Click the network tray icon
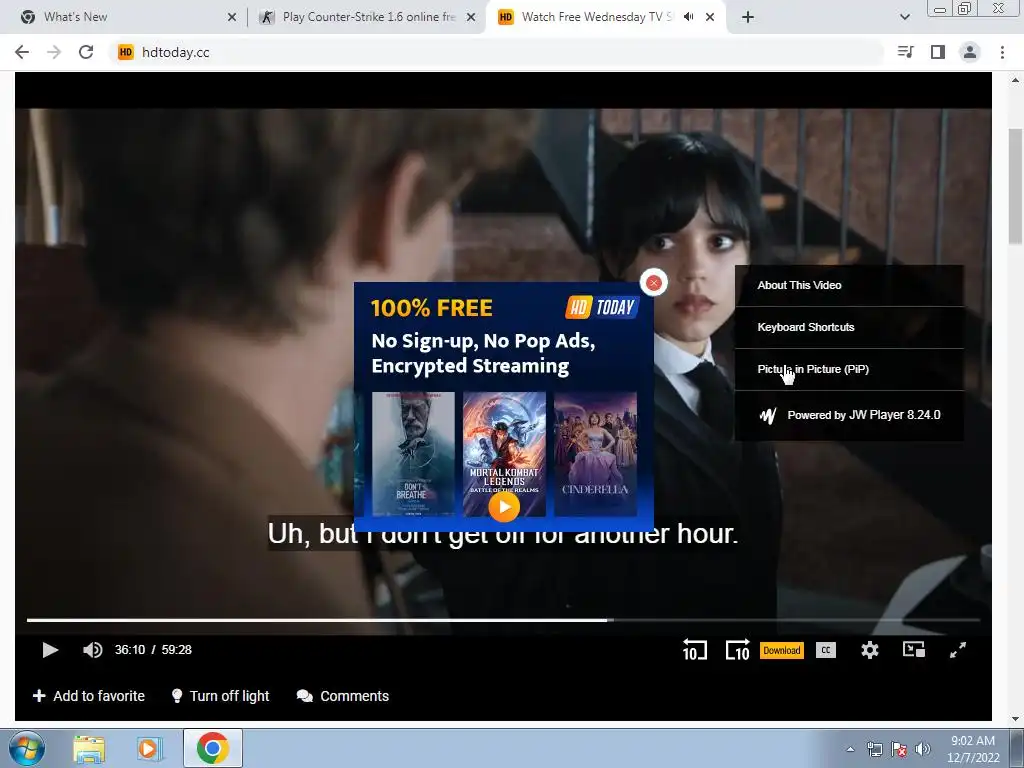Screen dimensions: 1024x768 point(874,749)
